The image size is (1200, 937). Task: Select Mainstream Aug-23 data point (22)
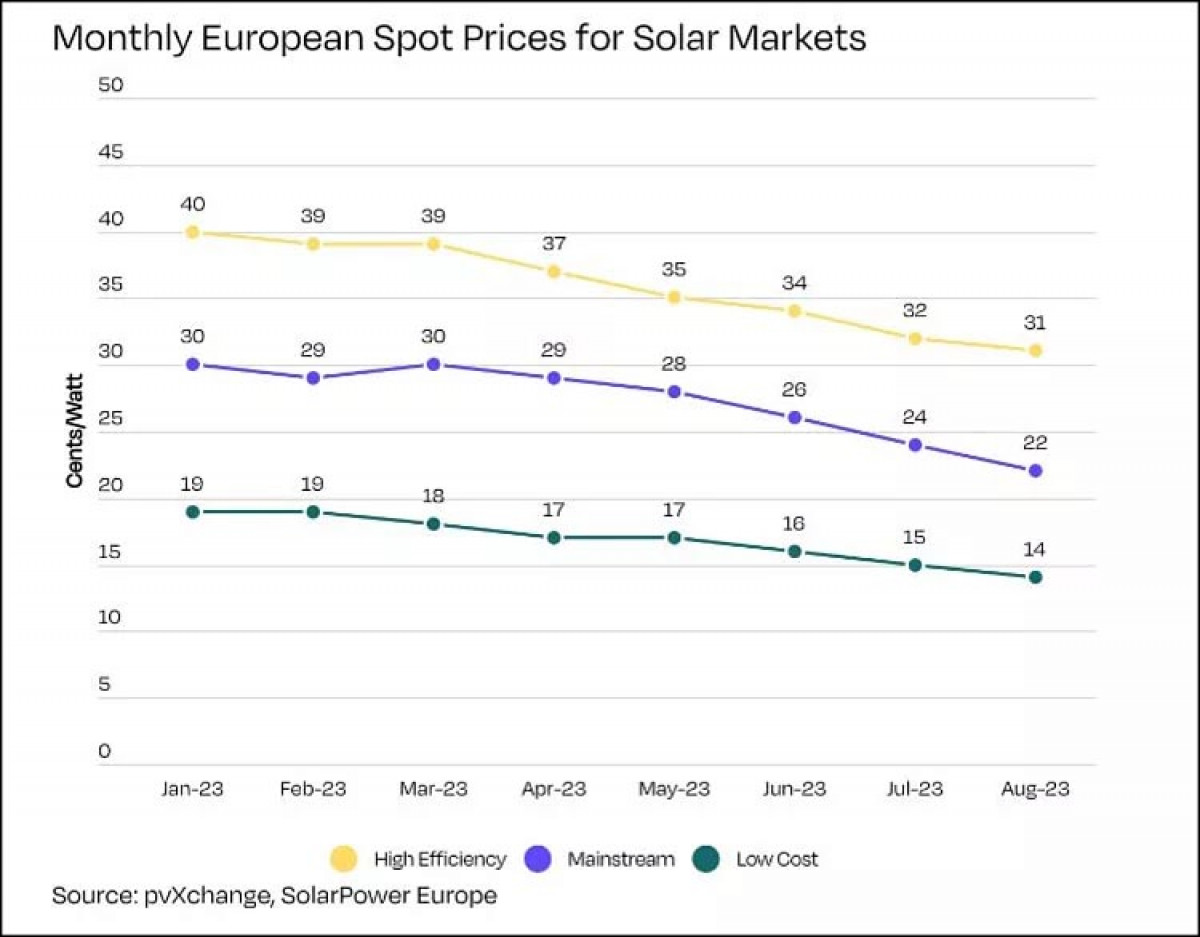pyautogui.click(x=1035, y=470)
